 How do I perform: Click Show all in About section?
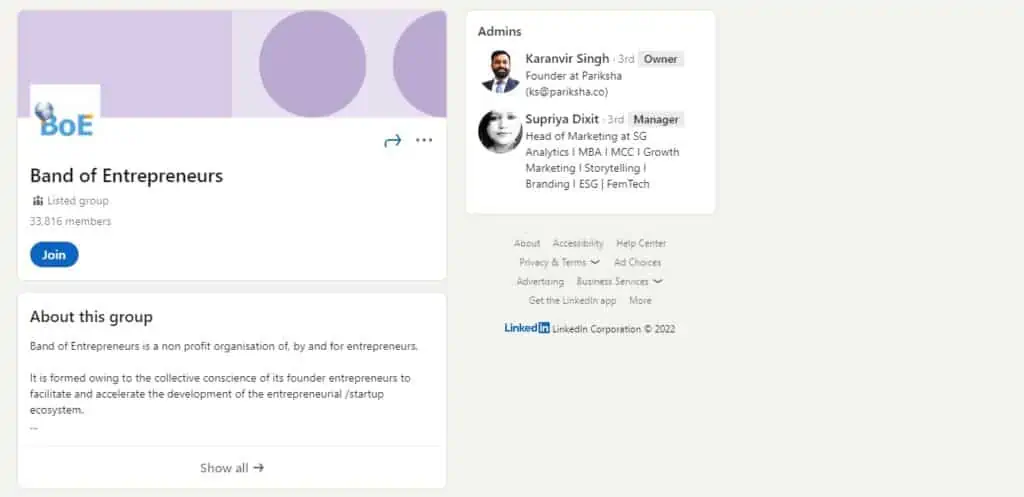pyautogui.click(x=232, y=467)
